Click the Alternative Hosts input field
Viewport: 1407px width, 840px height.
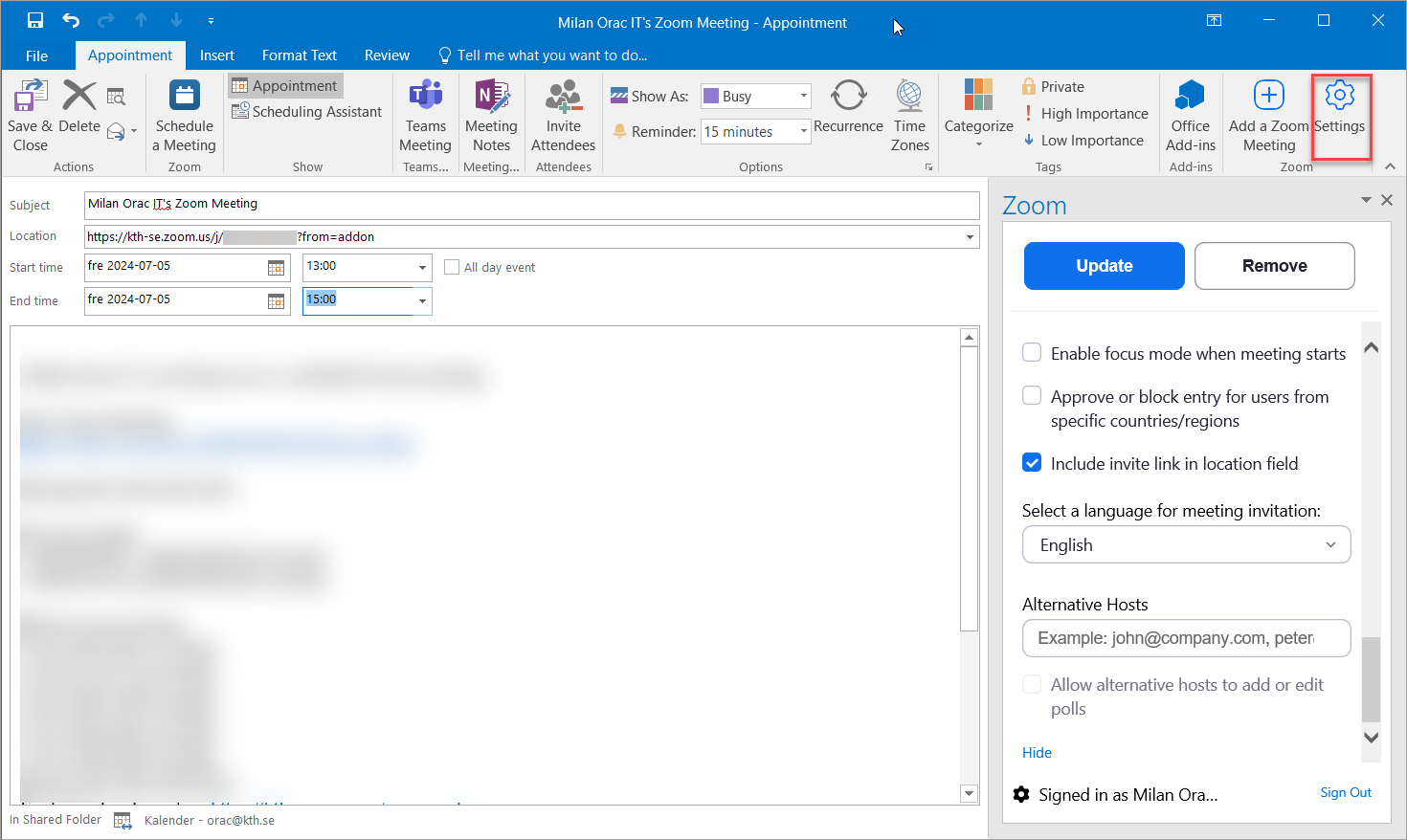tap(1186, 638)
